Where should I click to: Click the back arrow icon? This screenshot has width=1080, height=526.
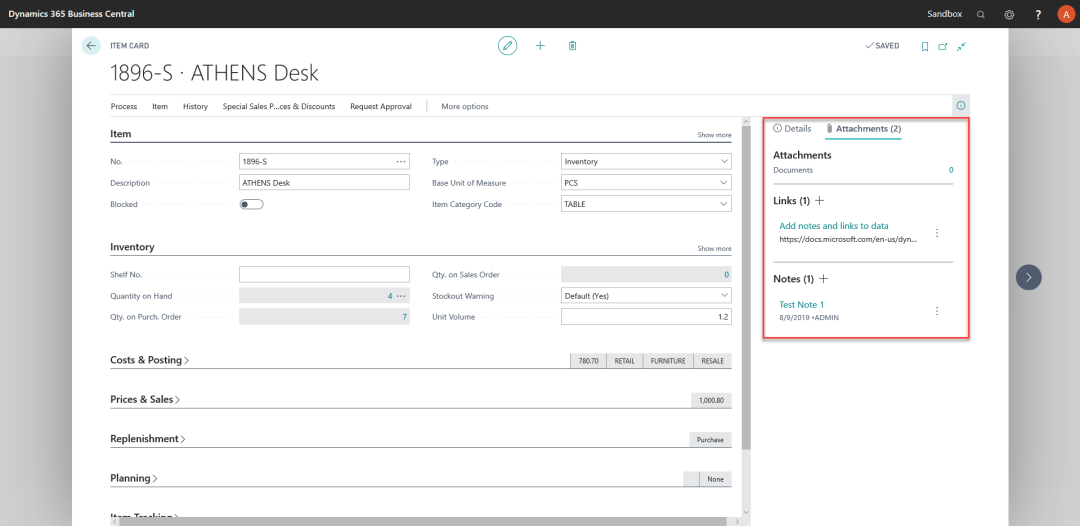pyautogui.click(x=91, y=45)
